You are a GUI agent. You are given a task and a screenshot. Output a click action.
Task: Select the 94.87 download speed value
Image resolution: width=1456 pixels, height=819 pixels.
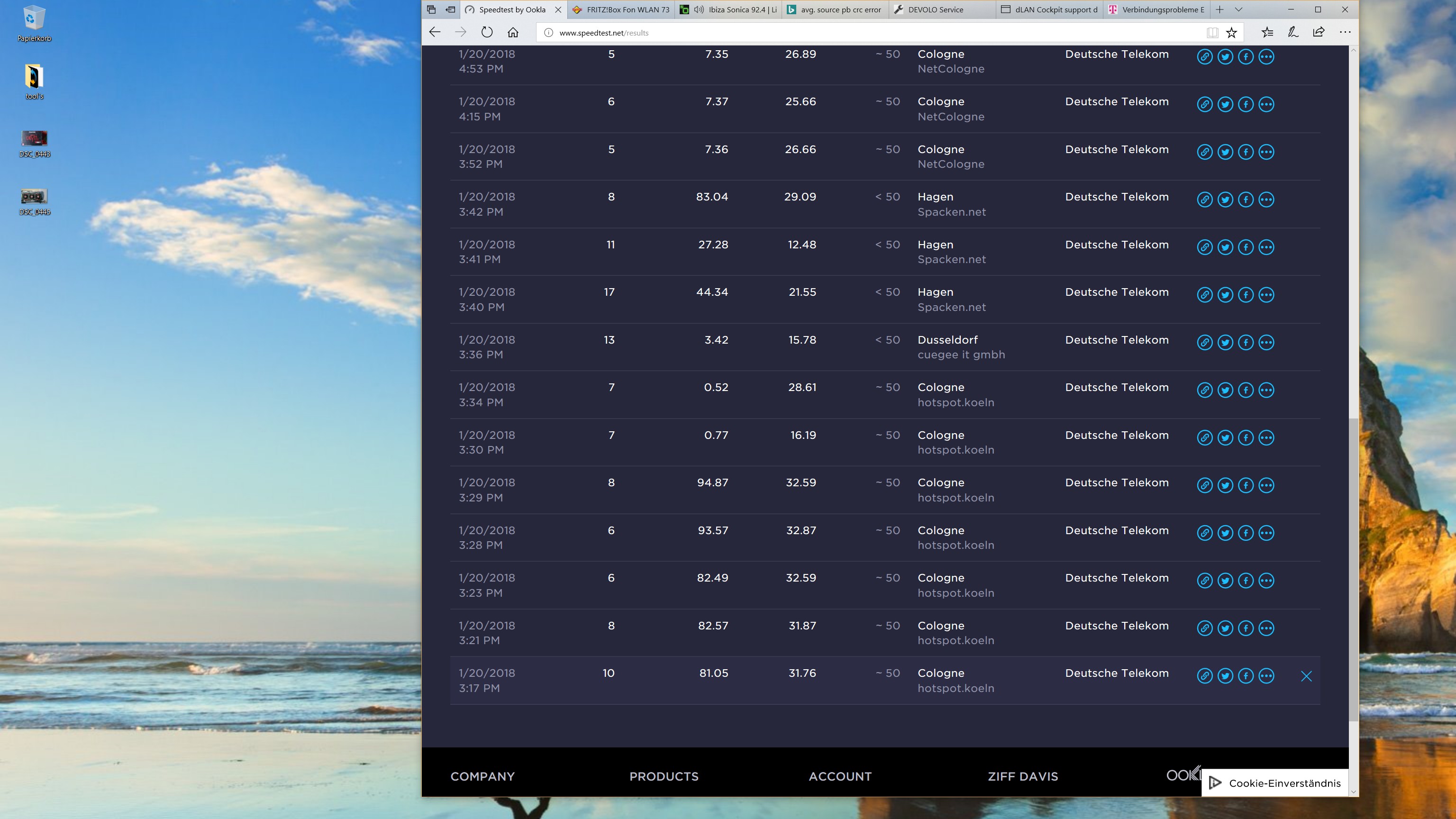click(713, 482)
